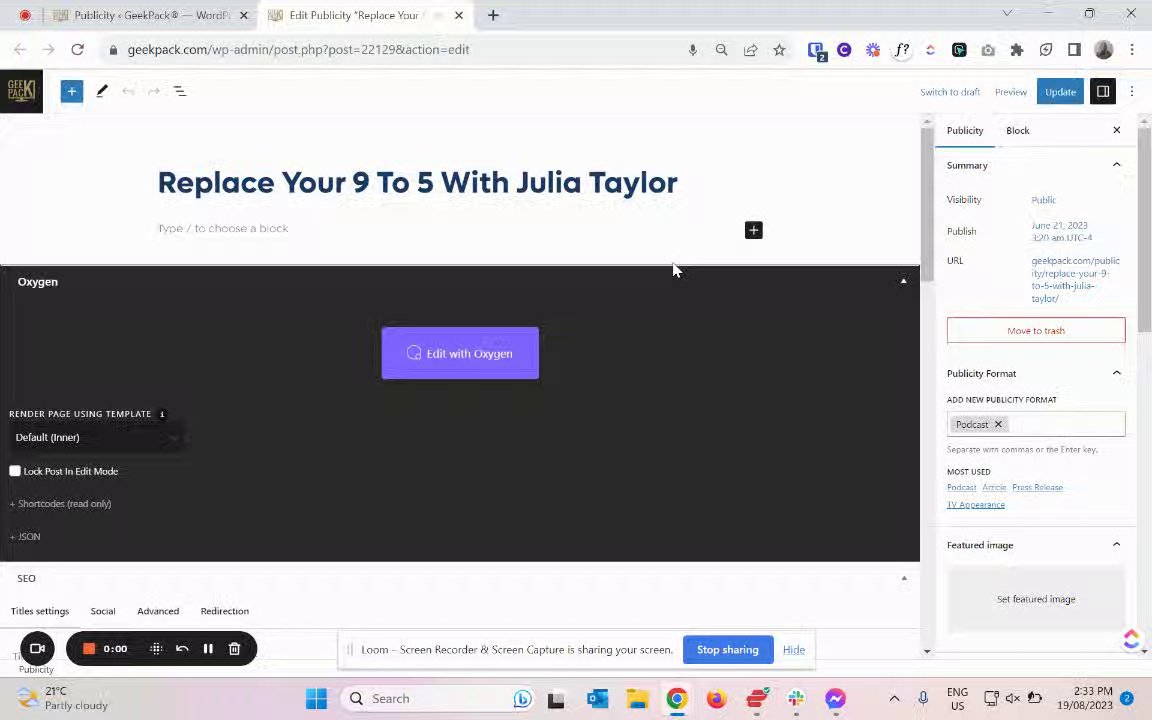The height and width of the screenshot is (720, 1152).
Task: Click the Windows taskbar Search box
Action: click(439, 698)
